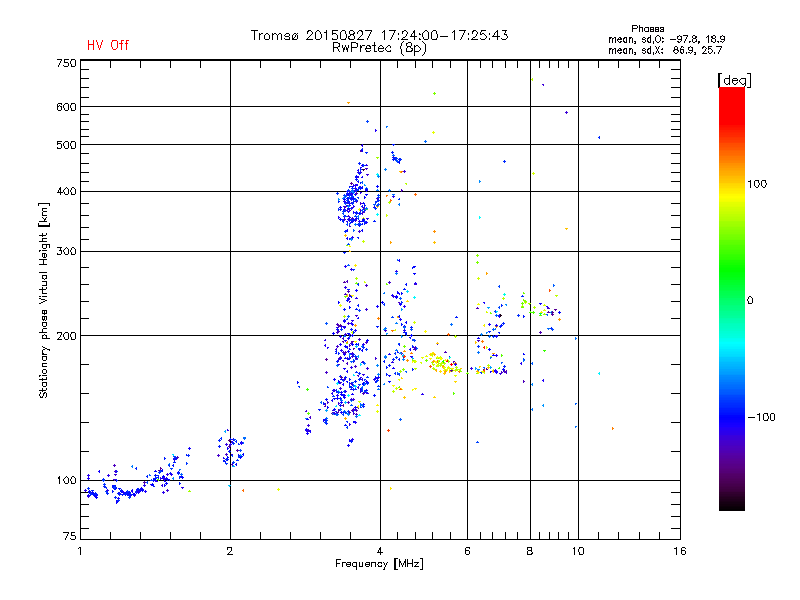
Task: Click the frequency axis label 1
Action: [80, 551]
